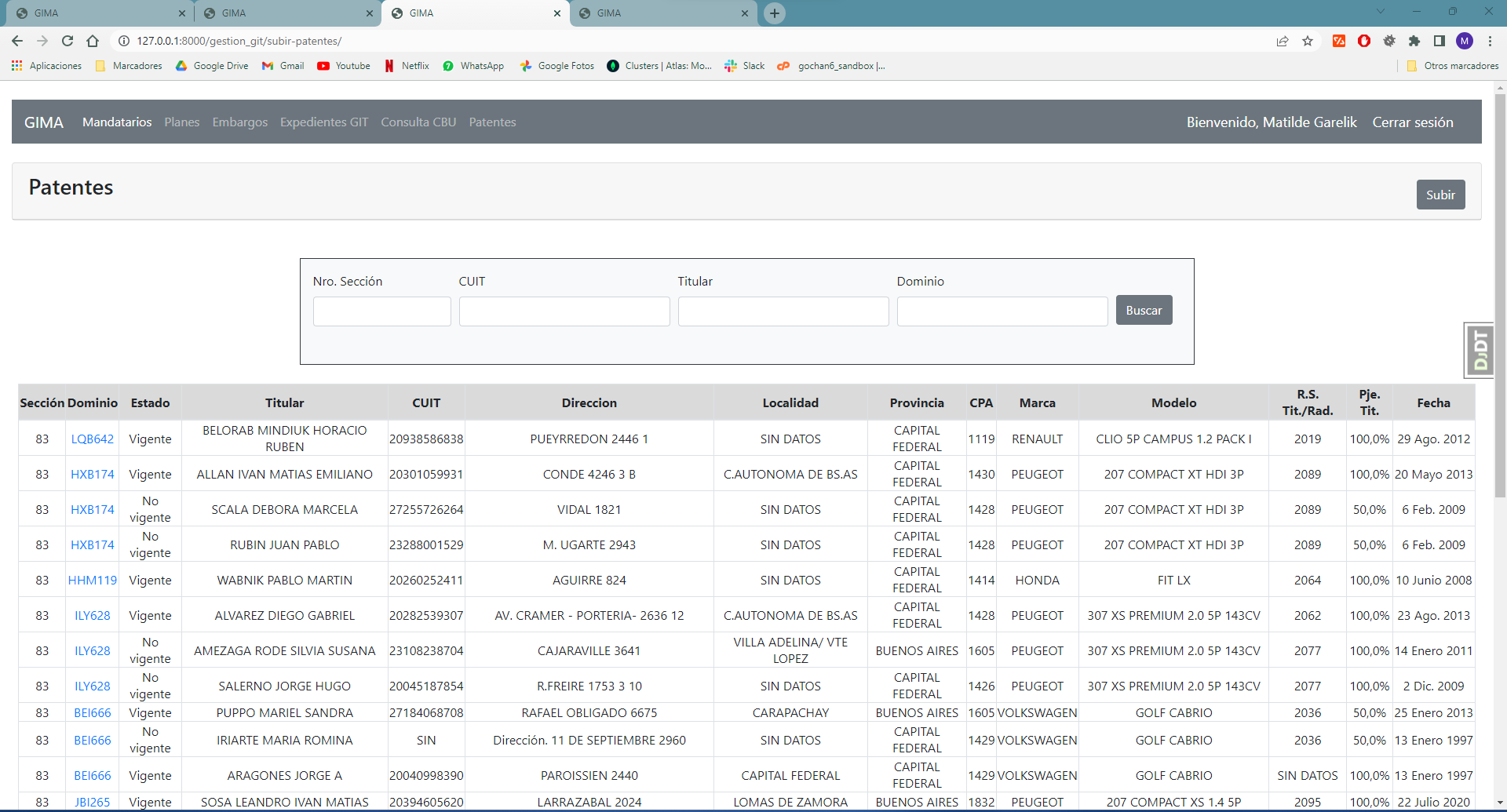Click the page vertical scrollbar
The image size is (1507, 812).
[1500, 294]
